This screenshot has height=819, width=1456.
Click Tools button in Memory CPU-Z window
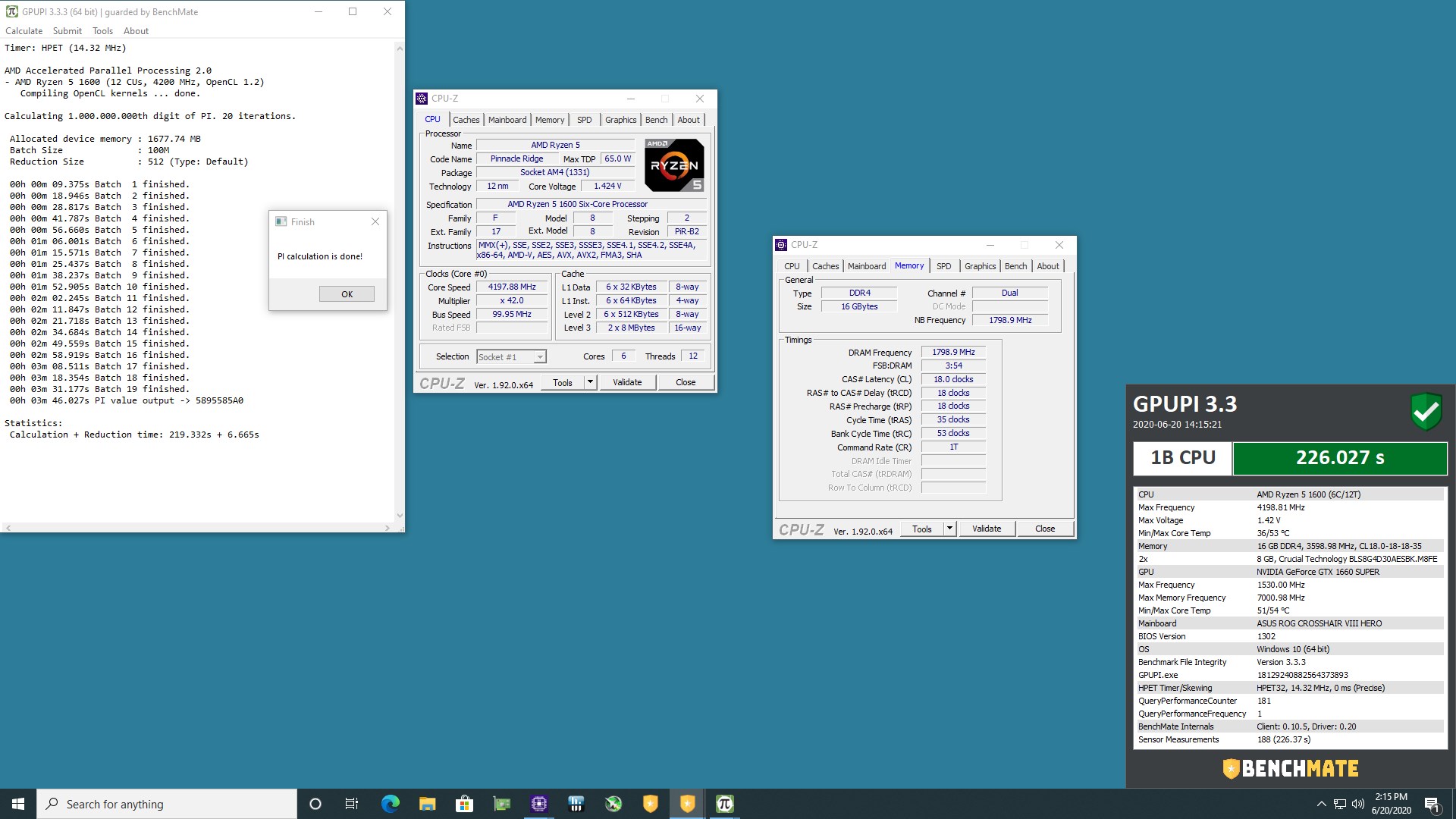(922, 529)
